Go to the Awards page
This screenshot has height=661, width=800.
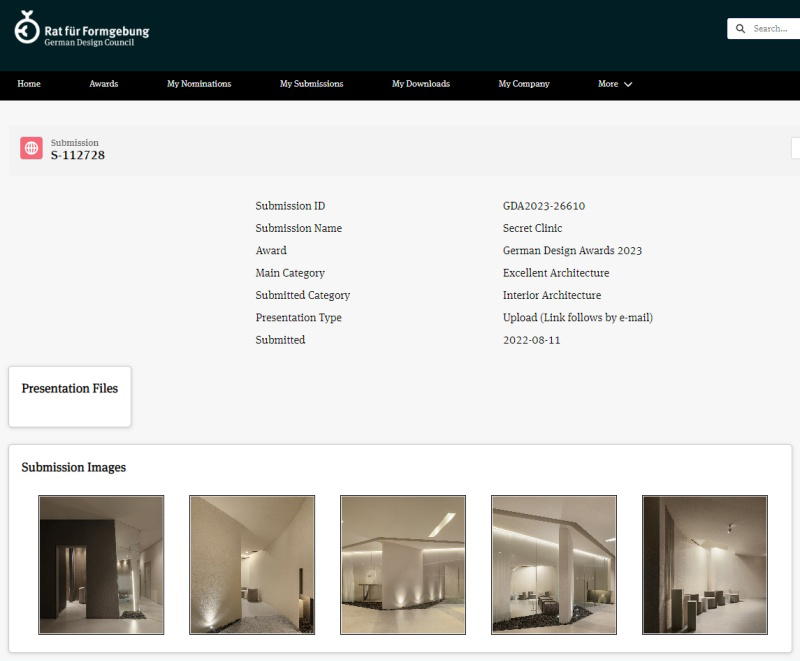(104, 84)
